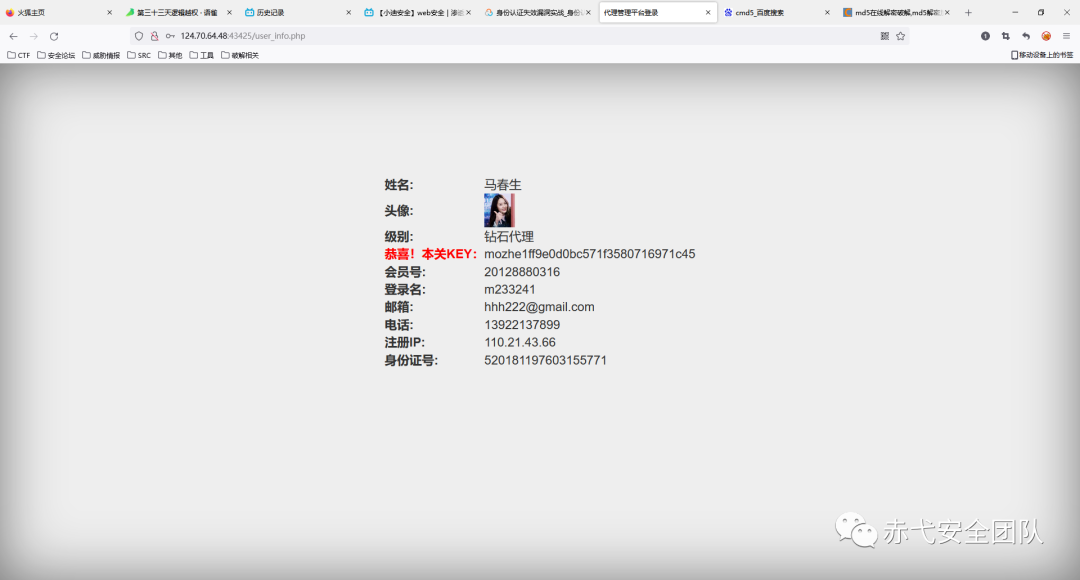Open the SRC bookmark folder
1080x580 pixels.
tap(139, 55)
